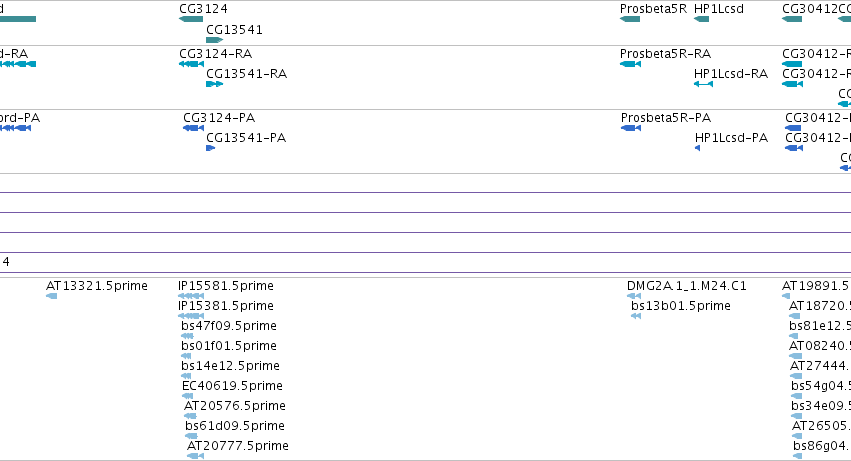This screenshot has height=461, width=851.
Task: Click the bs54g04 EST label
Action: point(821,386)
